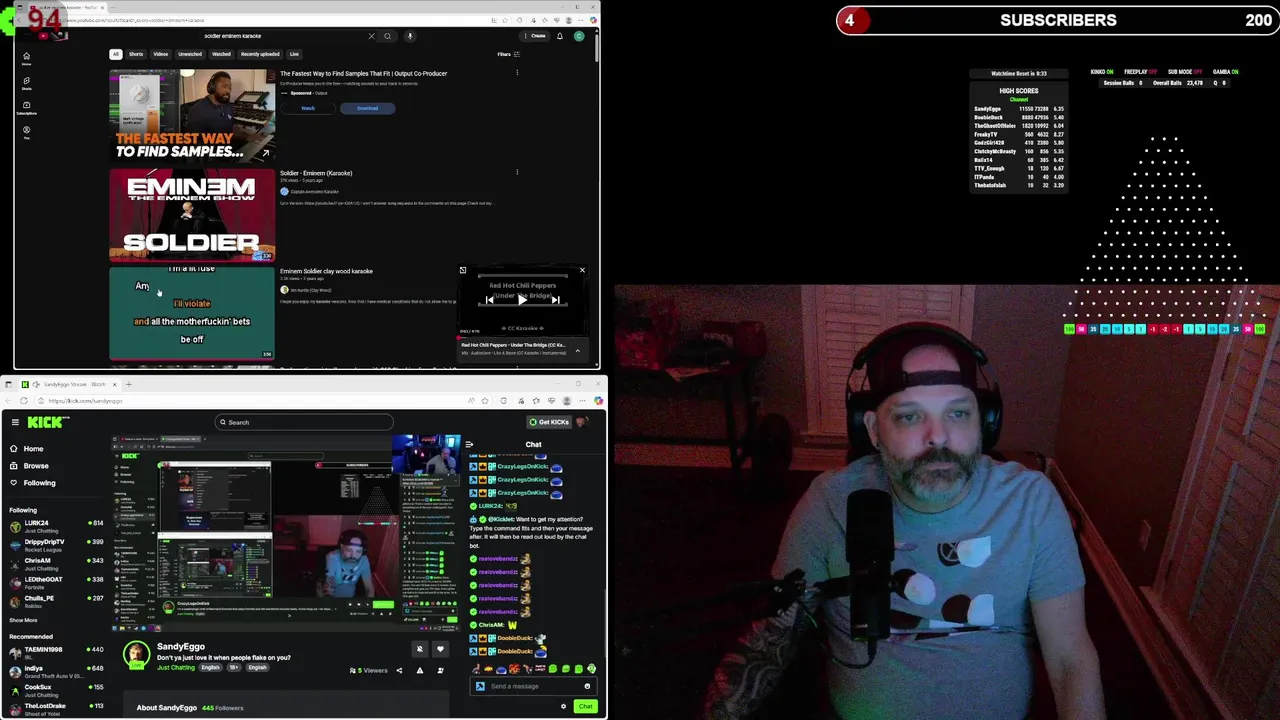Collapse the Kick chat panel
Image resolution: width=1280 pixels, height=720 pixels.
(x=469, y=444)
